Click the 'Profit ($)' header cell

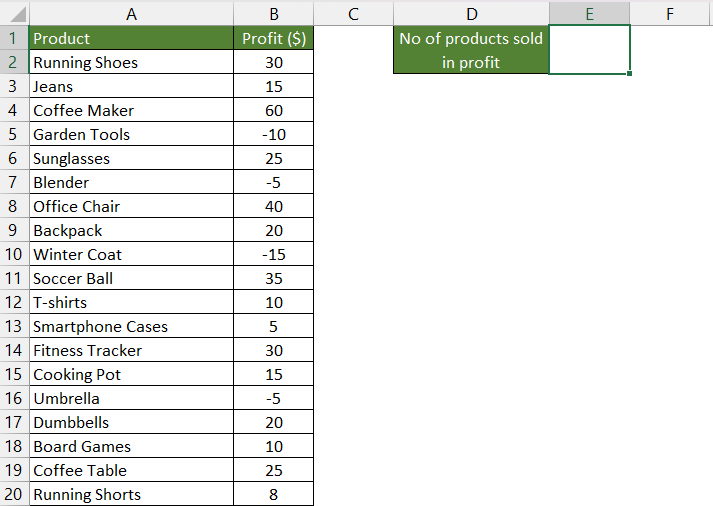click(x=274, y=38)
